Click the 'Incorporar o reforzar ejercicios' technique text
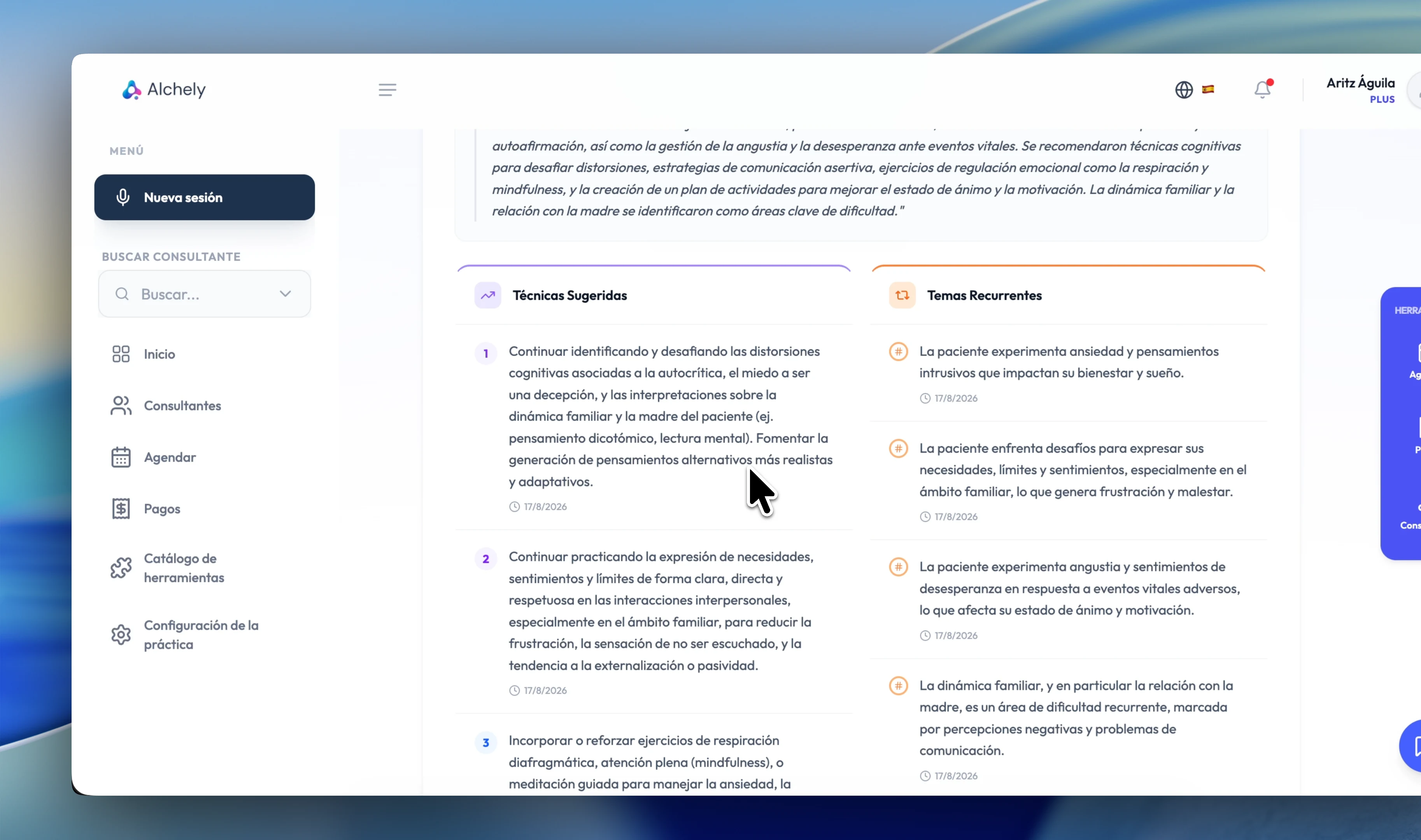1421x840 pixels. pos(650,763)
